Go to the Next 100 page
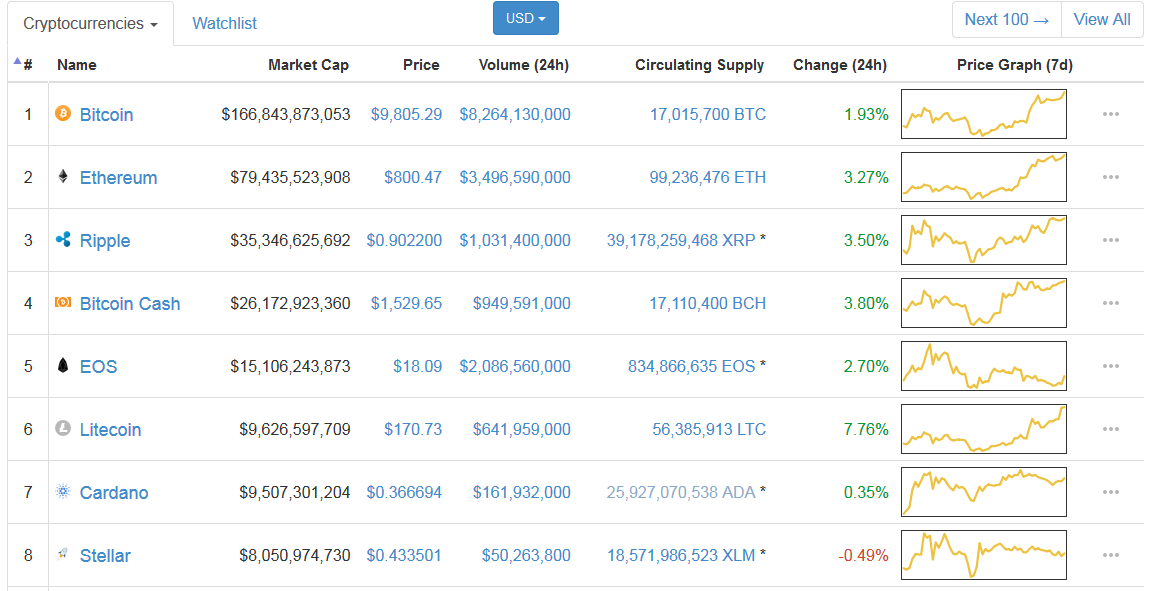 click(x=1007, y=20)
